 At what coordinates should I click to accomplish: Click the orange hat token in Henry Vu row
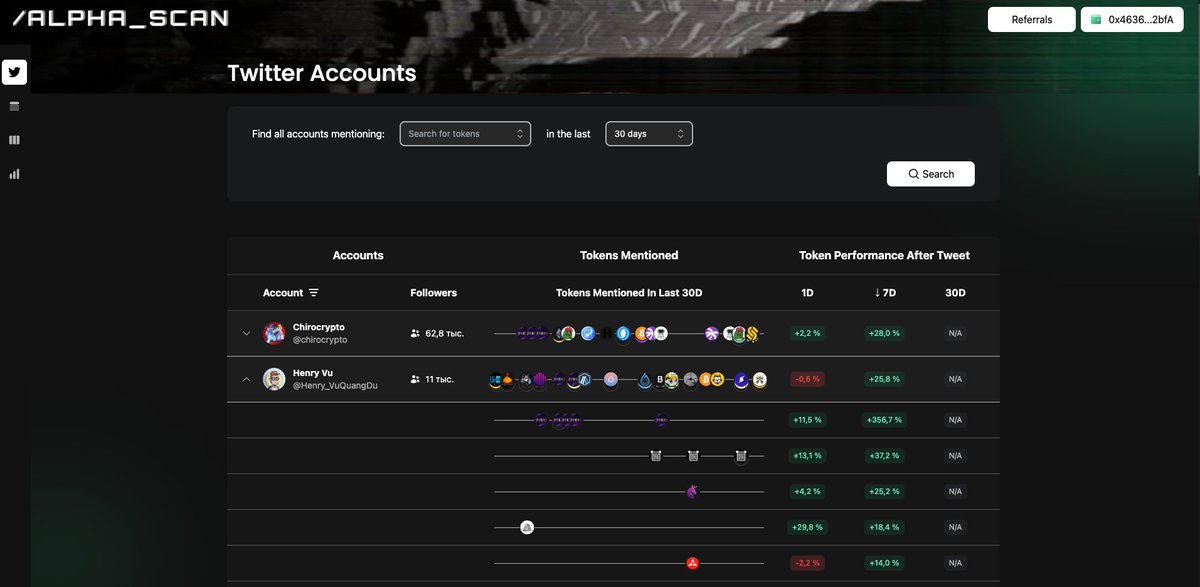(x=507, y=380)
